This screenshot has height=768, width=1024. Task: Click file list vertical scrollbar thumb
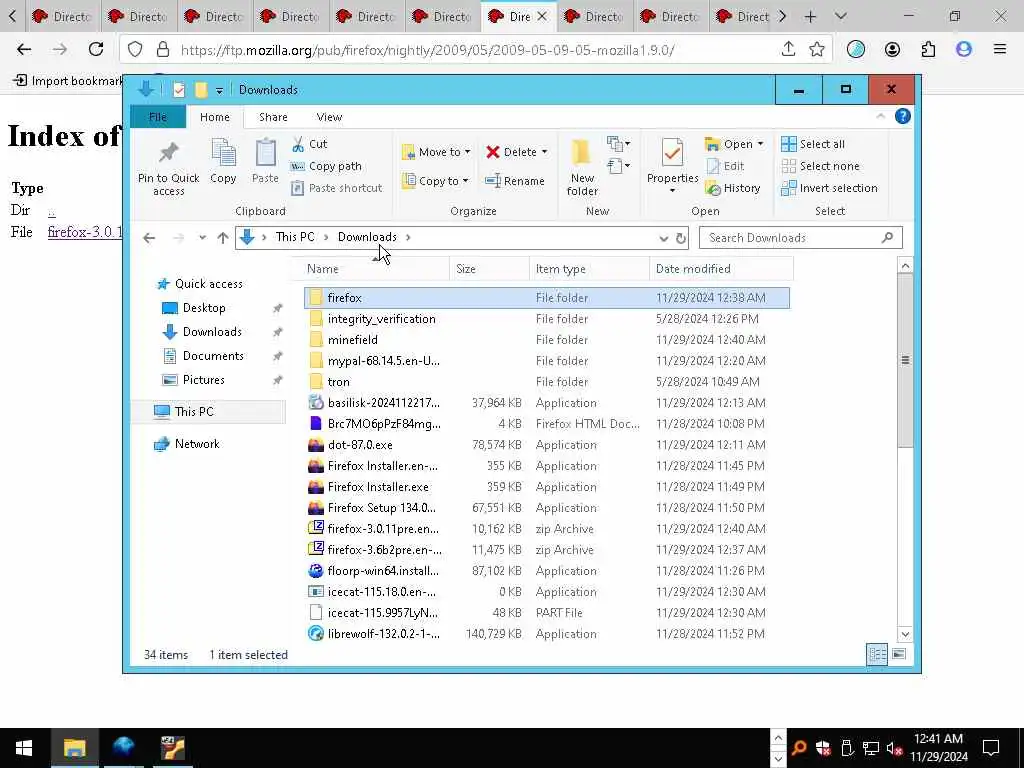(x=905, y=360)
